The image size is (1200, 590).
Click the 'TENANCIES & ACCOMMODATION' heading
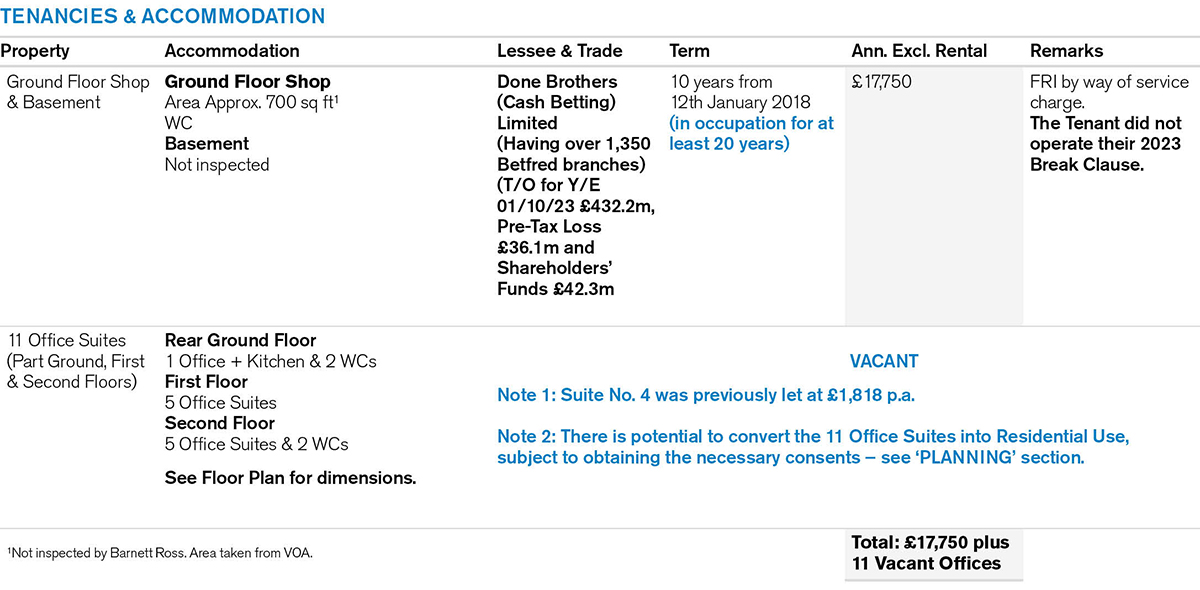coord(163,16)
